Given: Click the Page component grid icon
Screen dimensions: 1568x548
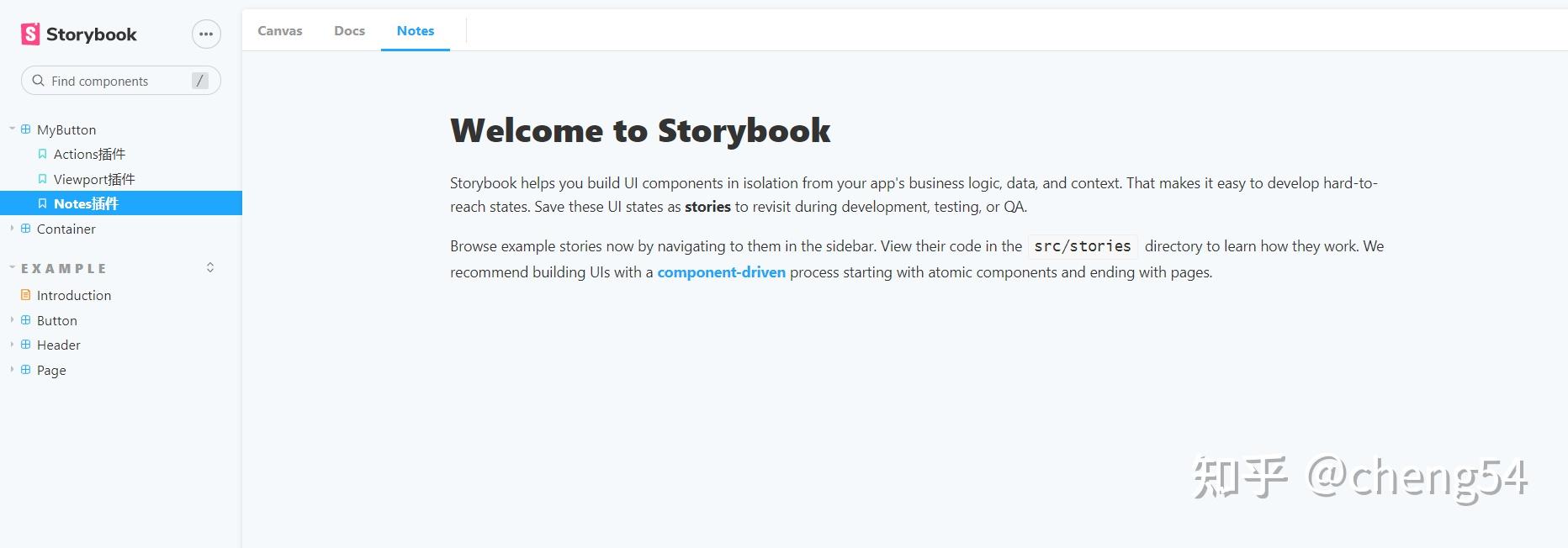Looking at the screenshot, I should (x=25, y=370).
